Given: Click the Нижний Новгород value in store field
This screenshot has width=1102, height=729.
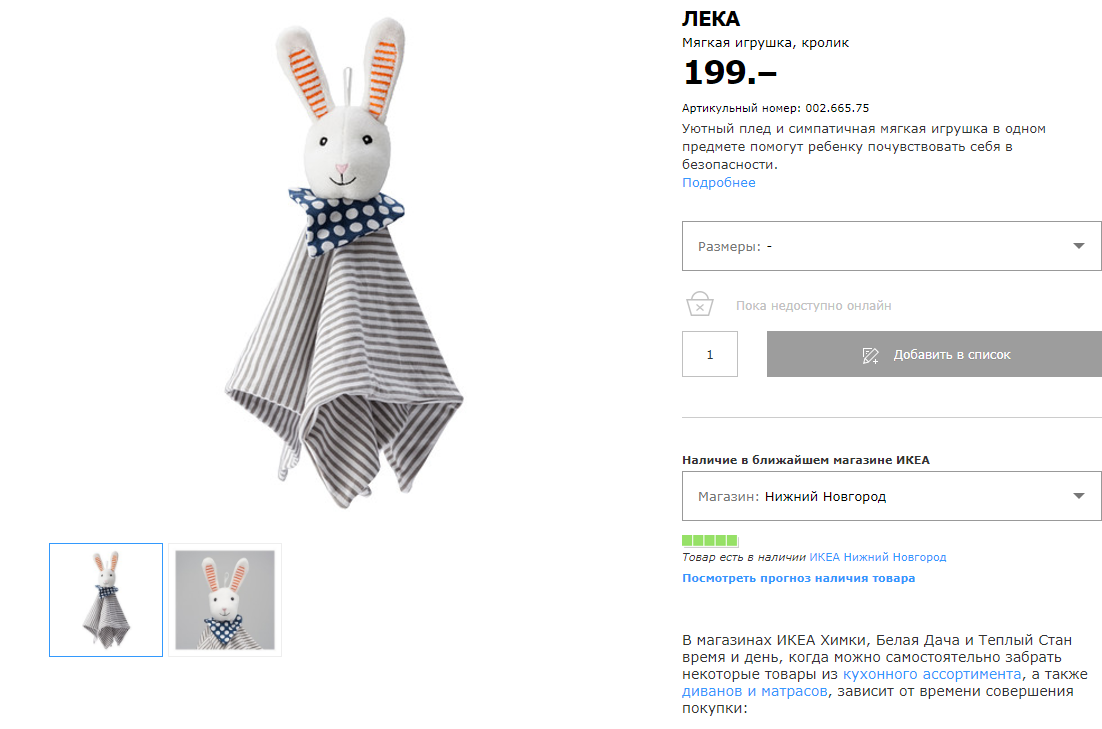Looking at the screenshot, I should pyautogui.click(x=825, y=496).
